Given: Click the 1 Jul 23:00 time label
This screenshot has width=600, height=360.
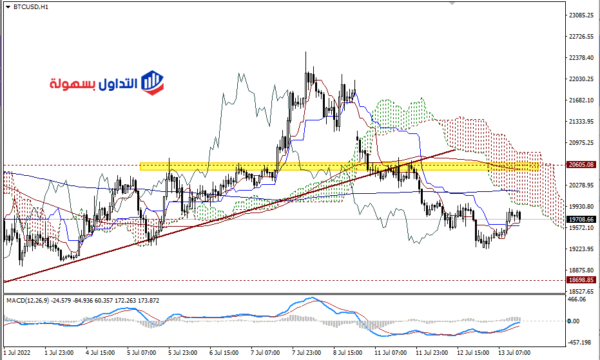Looking at the screenshot, I should click(59, 352).
